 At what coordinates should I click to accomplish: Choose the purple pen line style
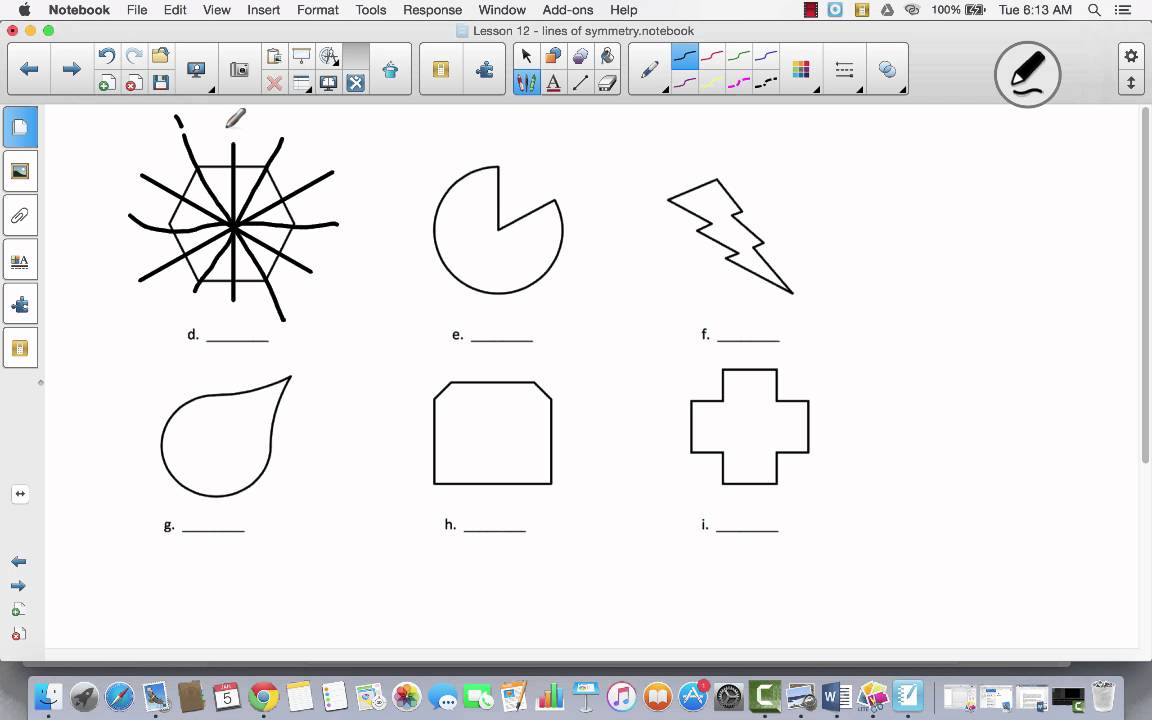tap(685, 82)
